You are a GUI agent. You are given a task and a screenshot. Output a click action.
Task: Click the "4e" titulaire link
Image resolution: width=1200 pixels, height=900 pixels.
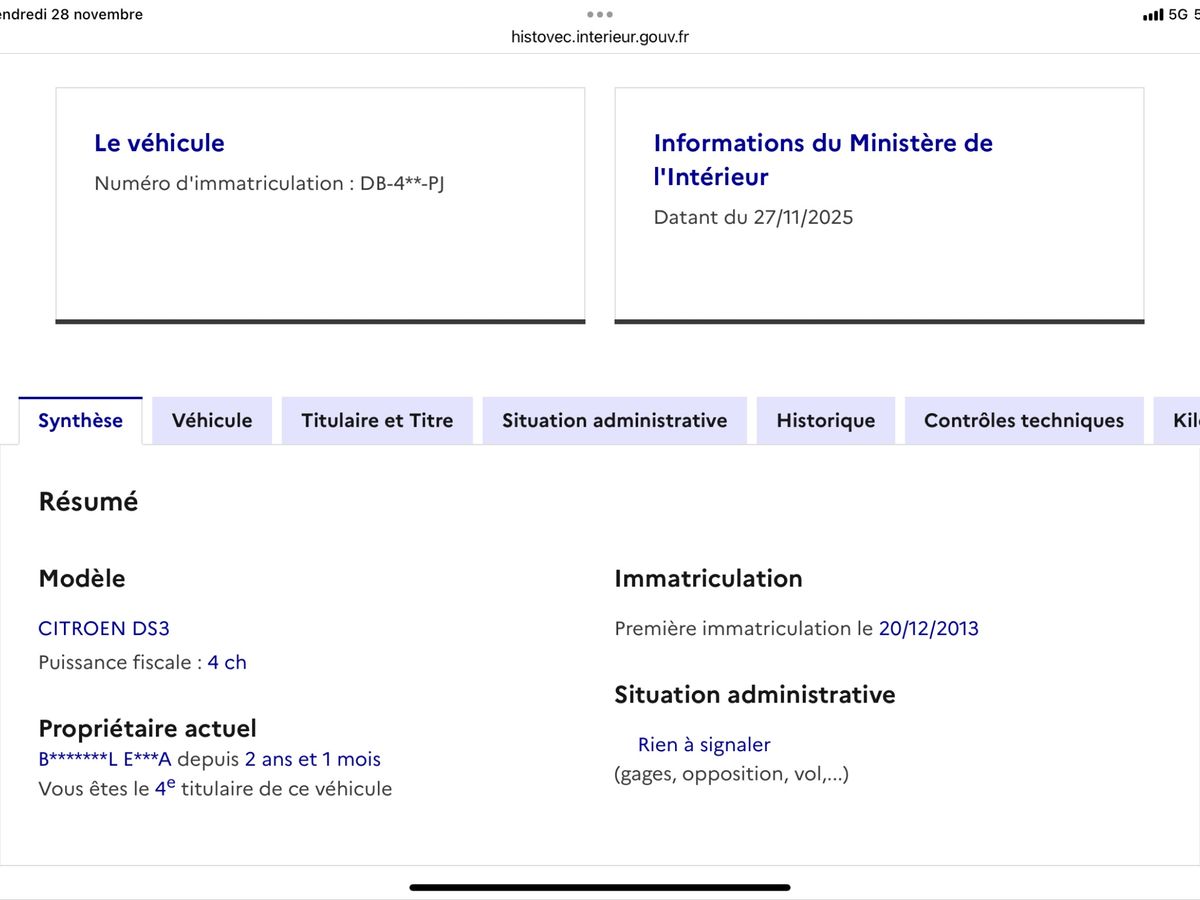166,788
